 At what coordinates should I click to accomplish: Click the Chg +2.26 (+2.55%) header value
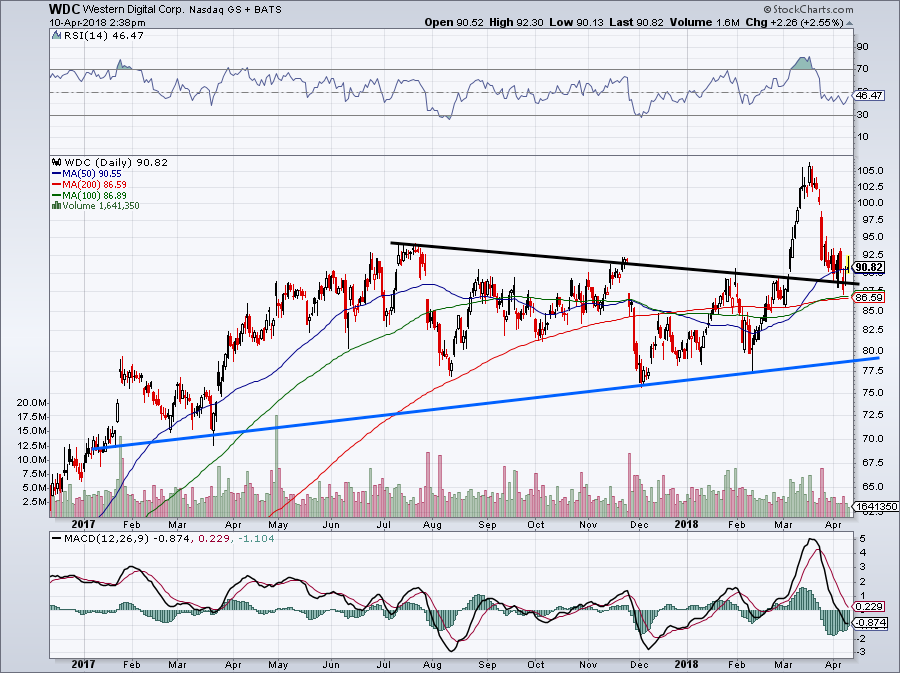pos(794,22)
